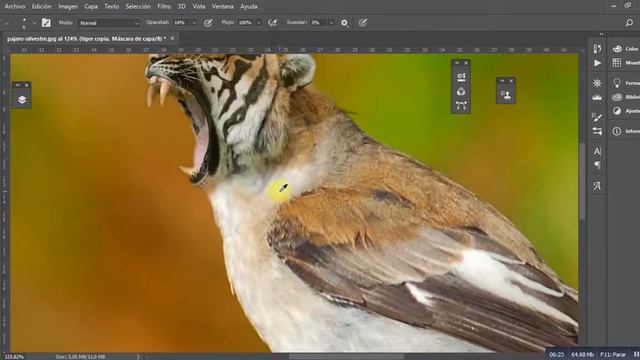Open the Character panel icon

pos(597,151)
